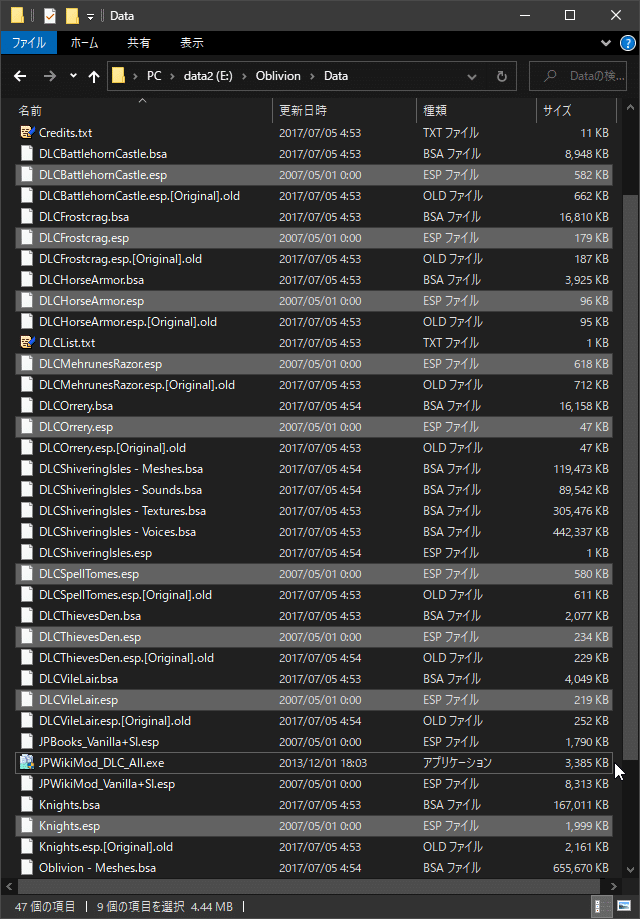Select the DLCVileLair.esp file

(x=314, y=700)
